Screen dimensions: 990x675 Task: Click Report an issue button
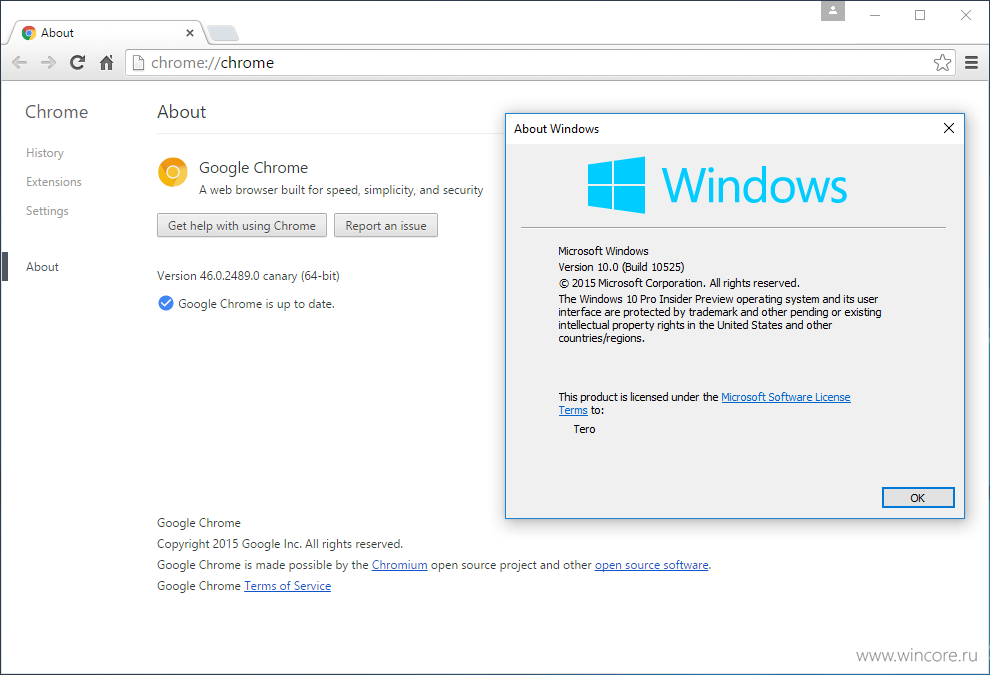[386, 225]
